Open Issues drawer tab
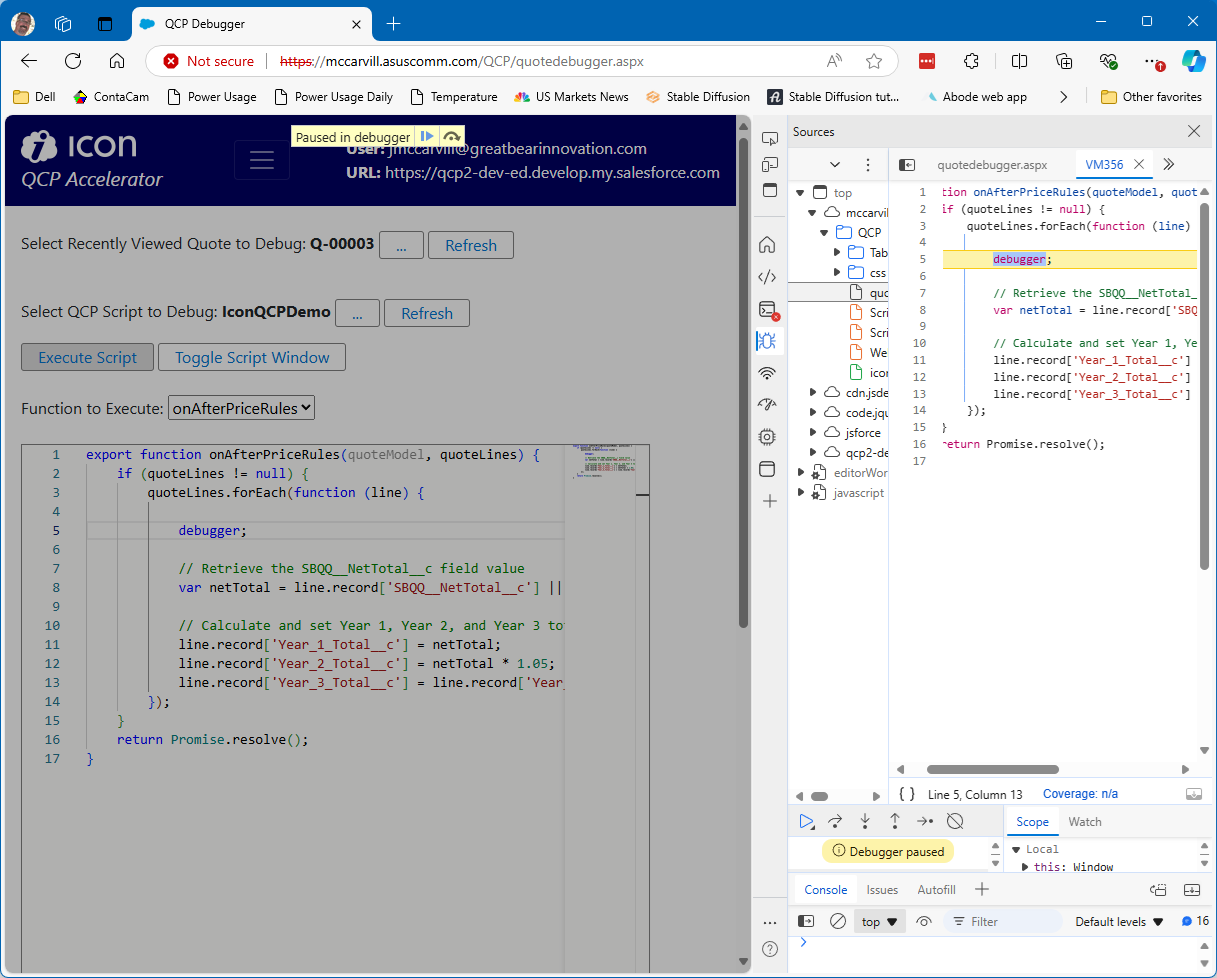Viewport: 1217px width, 978px height. click(882, 889)
